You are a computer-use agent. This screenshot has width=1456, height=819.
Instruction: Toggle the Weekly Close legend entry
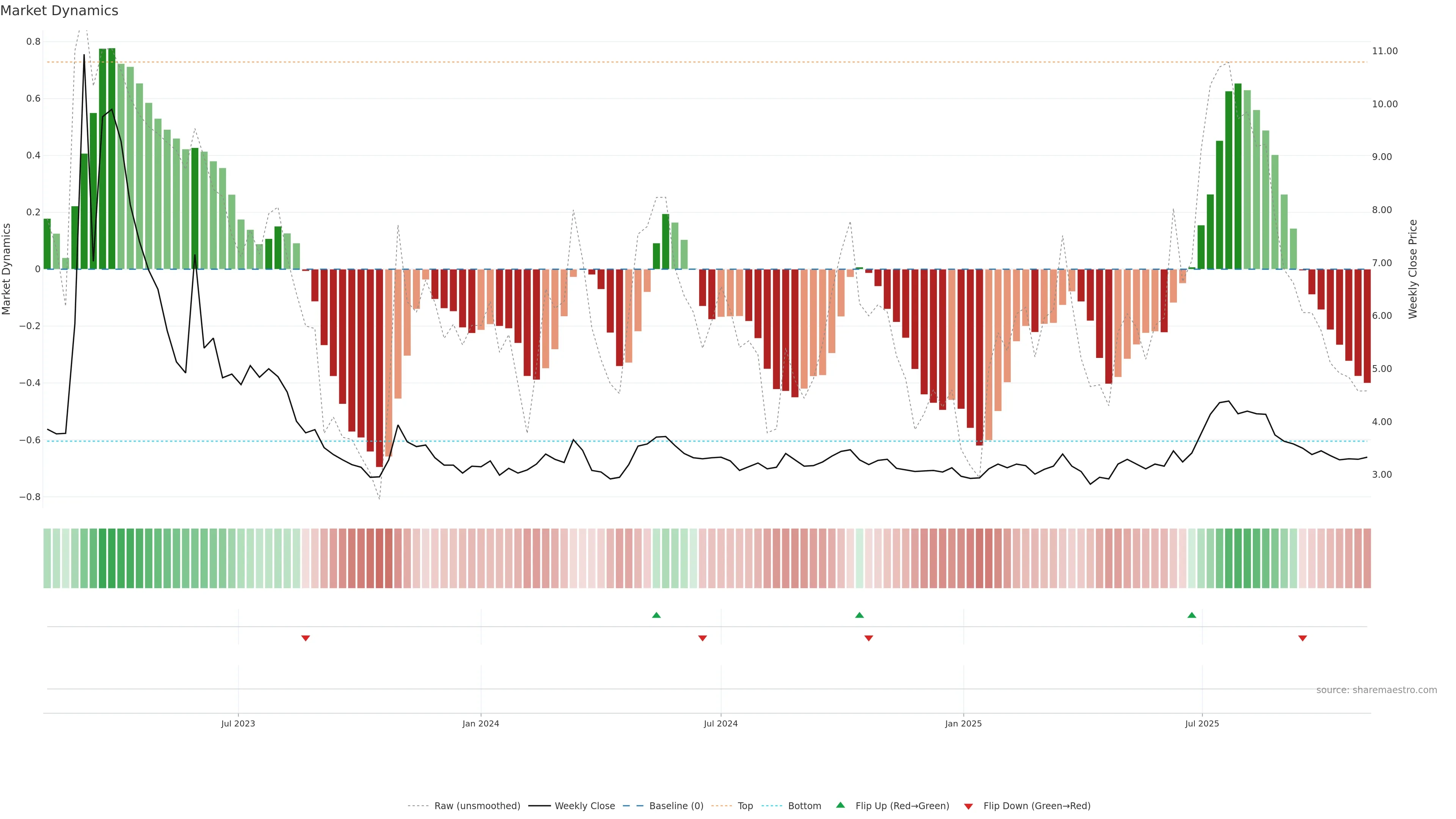[584, 806]
